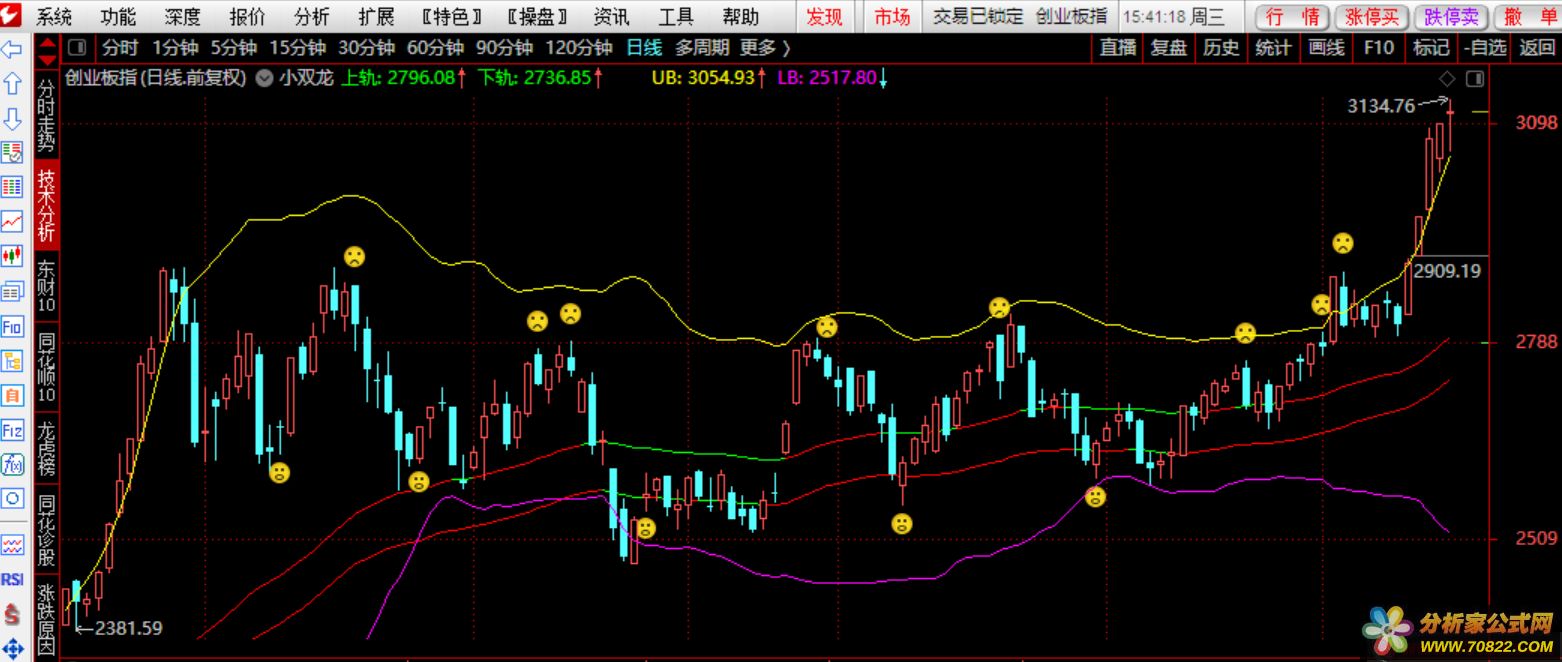The image size is (1562, 662).
Task: Open the line trend chart icon in left toolbar
Action: 12,222
